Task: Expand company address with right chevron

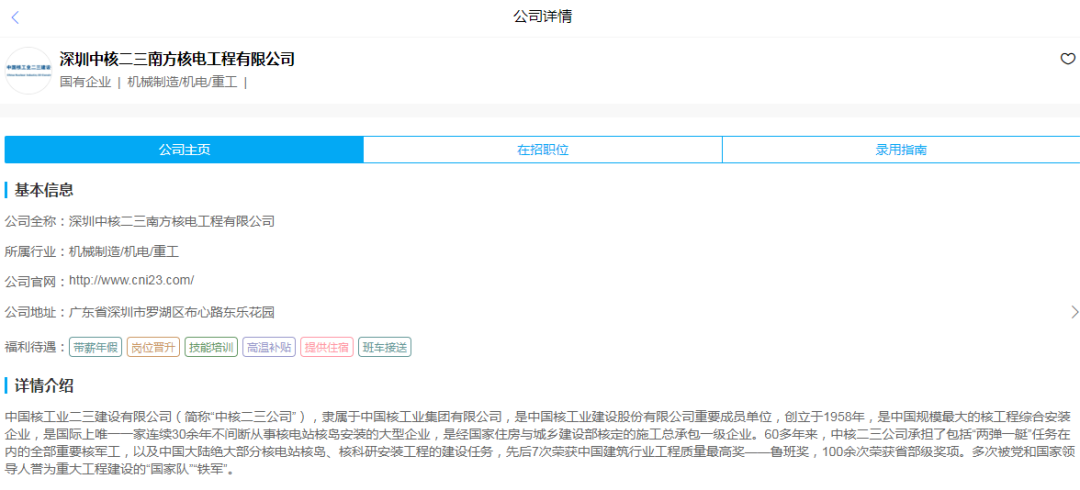Action: pyautogui.click(x=1074, y=312)
